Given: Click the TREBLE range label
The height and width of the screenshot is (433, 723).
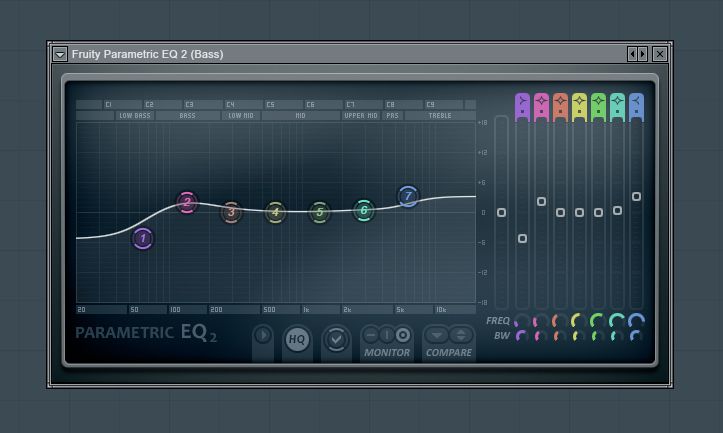Looking at the screenshot, I should [440, 116].
